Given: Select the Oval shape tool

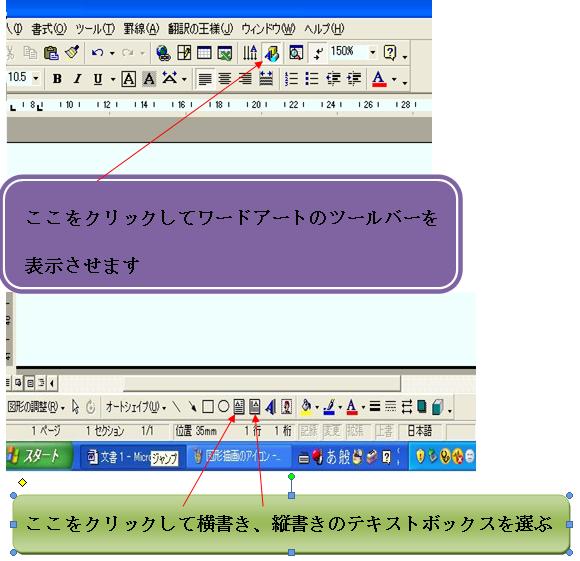Looking at the screenshot, I should 223,407.
